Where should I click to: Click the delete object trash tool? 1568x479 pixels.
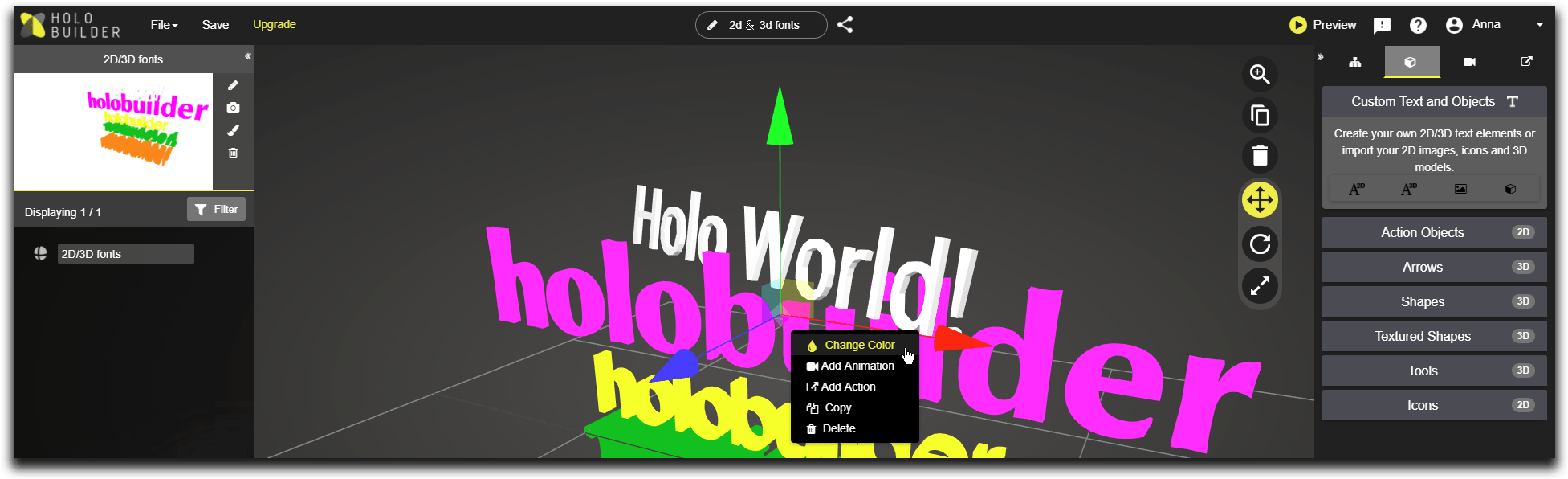coord(1260,156)
